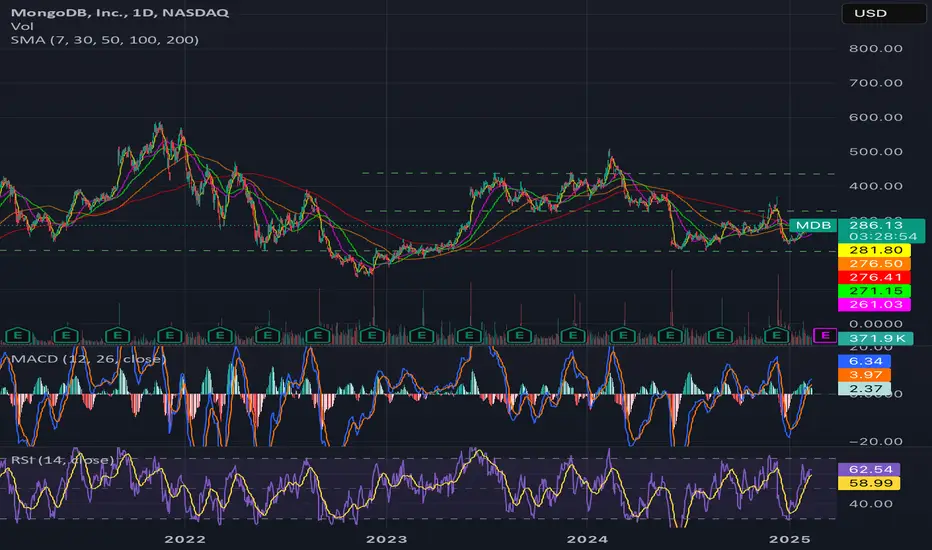Image resolution: width=932 pixels, height=550 pixels.
Task: Click the 2022 label on time axis
Action: pos(185,539)
